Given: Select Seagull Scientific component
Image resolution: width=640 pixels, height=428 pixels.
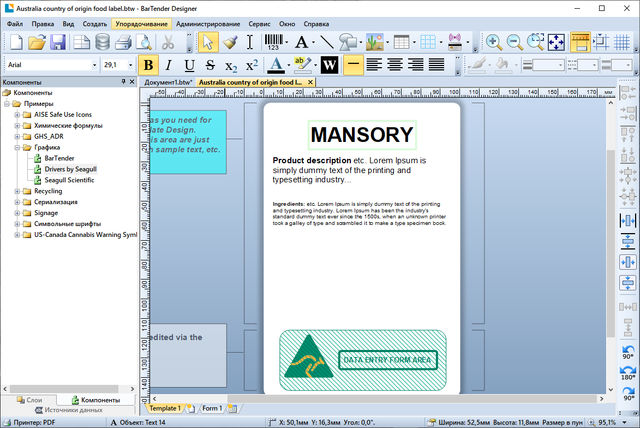Looking at the screenshot, I should (x=69, y=180).
